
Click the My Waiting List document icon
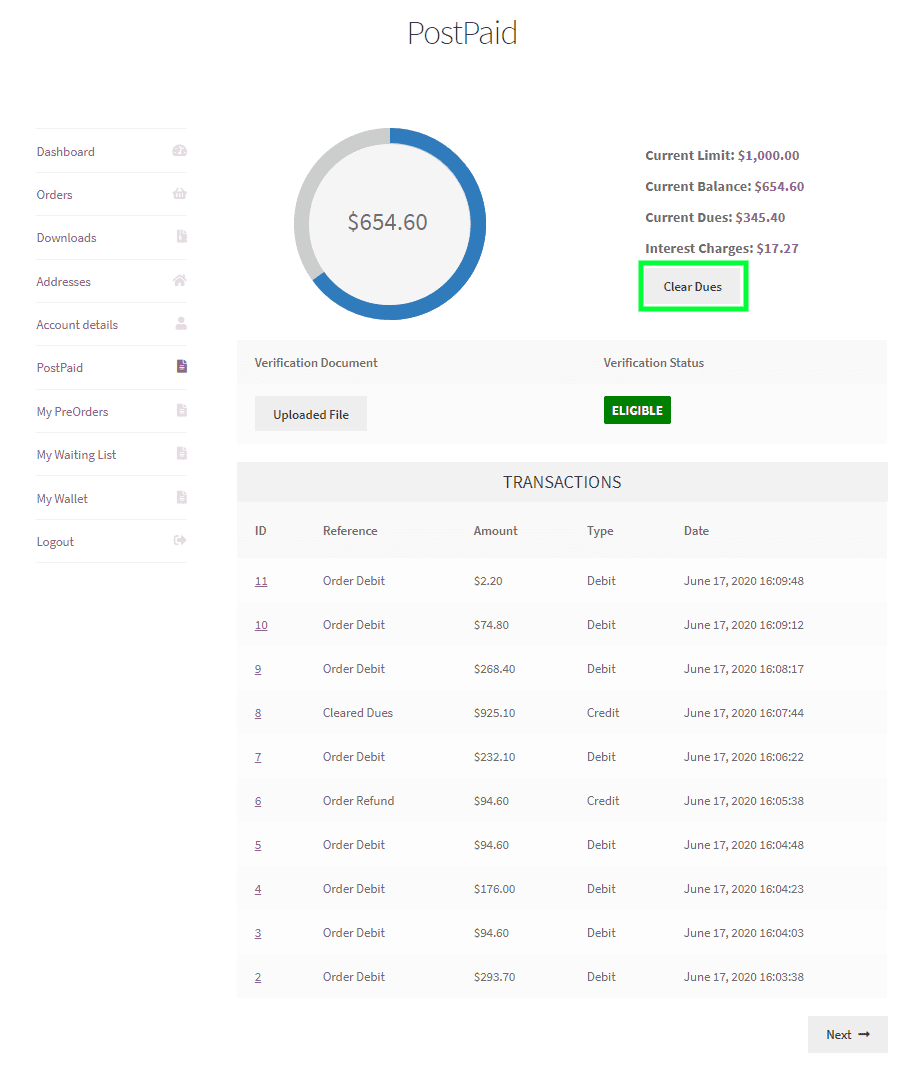click(x=181, y=454)
